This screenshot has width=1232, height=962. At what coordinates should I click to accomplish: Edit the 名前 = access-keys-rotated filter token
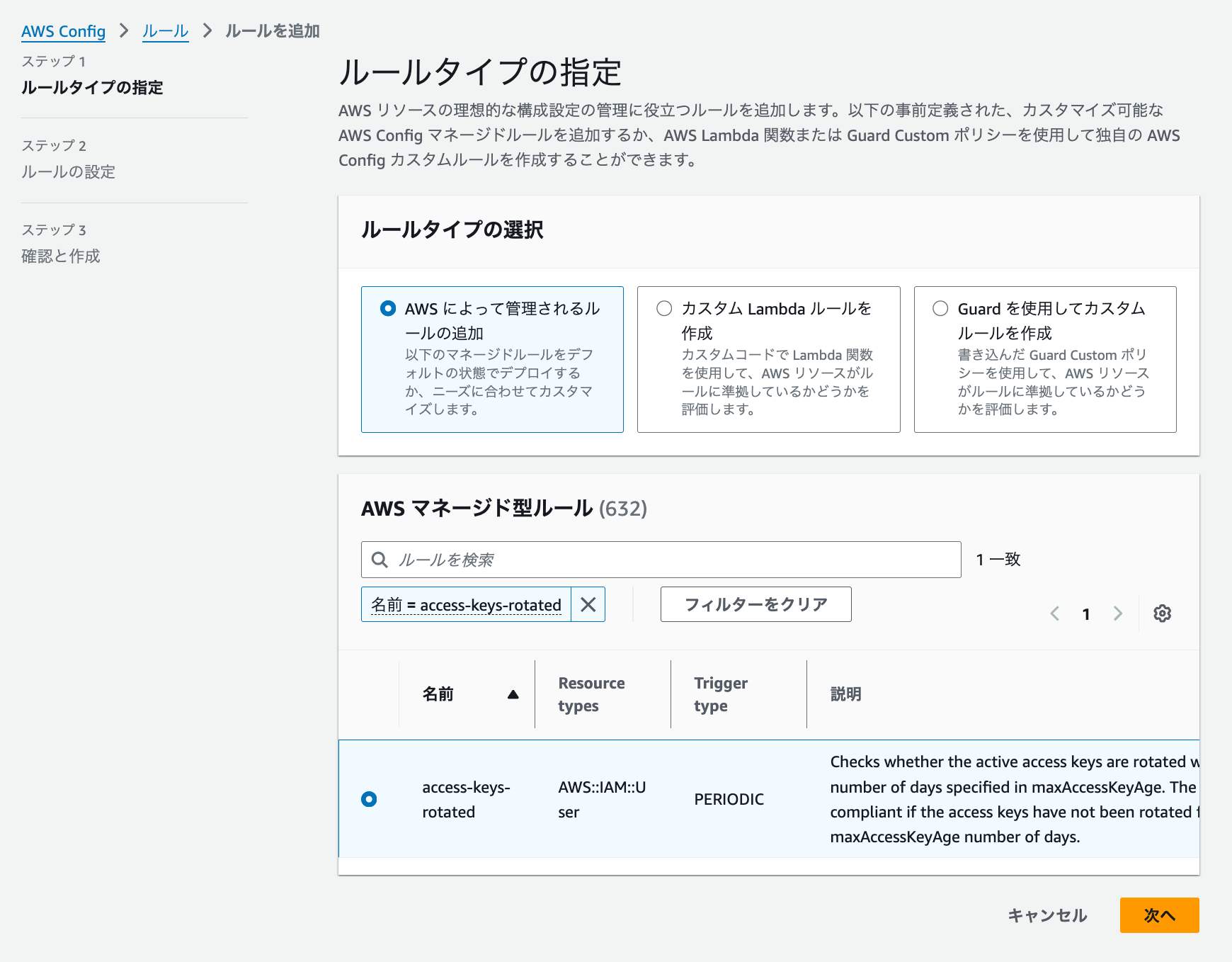[466, 604]
